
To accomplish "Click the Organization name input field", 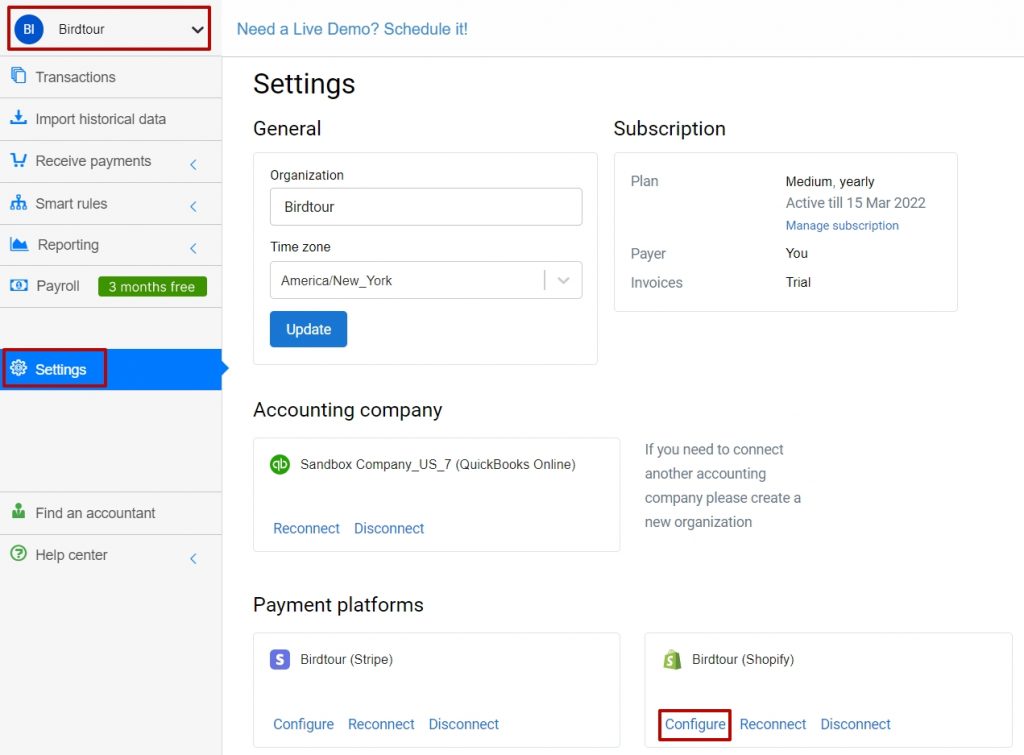I will 425,207.
